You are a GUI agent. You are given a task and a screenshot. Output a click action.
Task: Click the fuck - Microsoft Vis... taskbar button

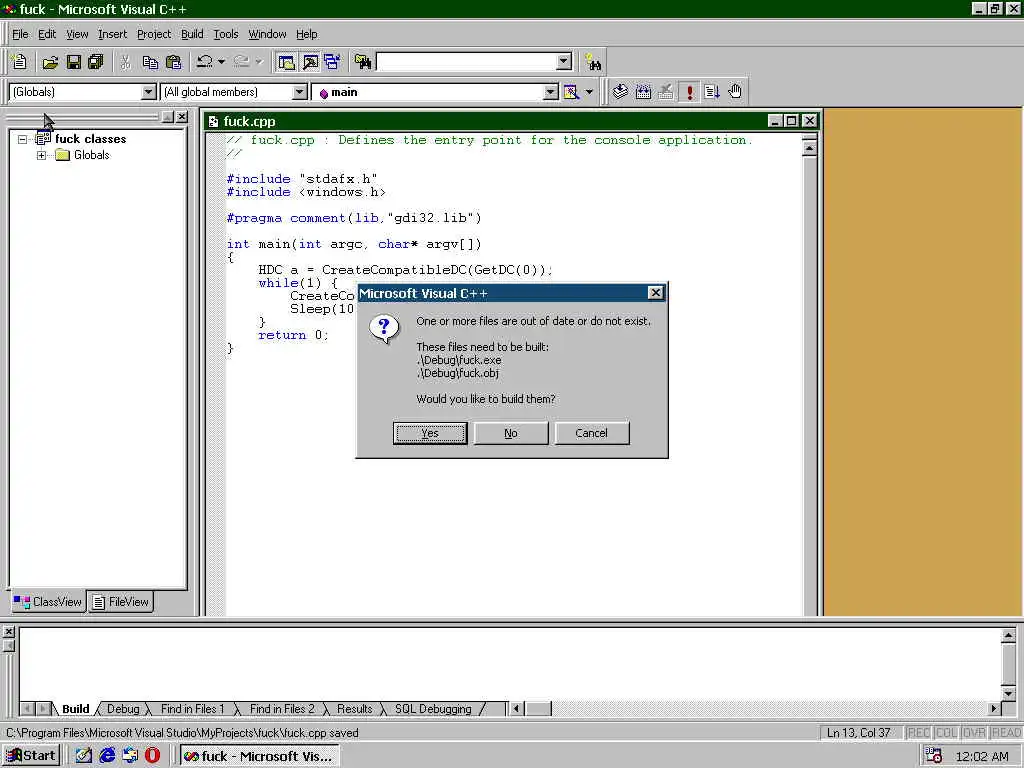tap(259, 756)
